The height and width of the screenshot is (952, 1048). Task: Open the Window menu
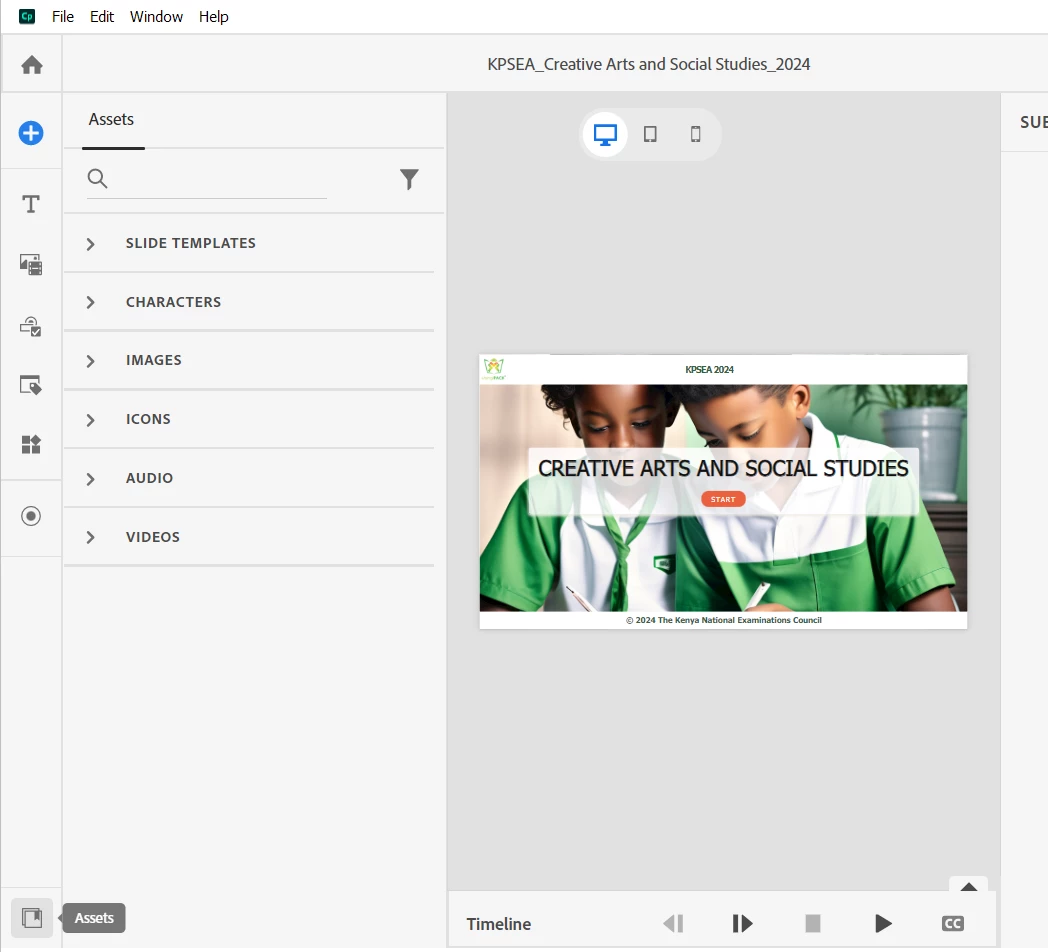click(156, 17)
